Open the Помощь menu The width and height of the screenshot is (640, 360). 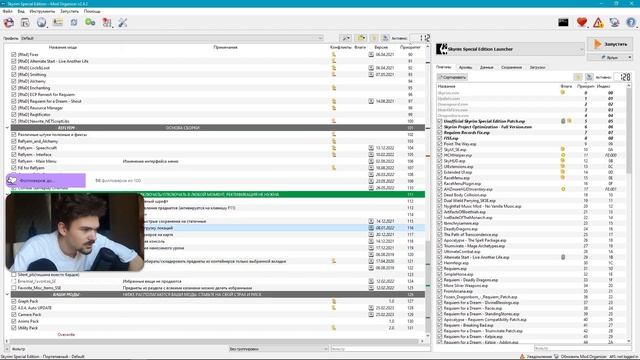[x=92, y=11]
